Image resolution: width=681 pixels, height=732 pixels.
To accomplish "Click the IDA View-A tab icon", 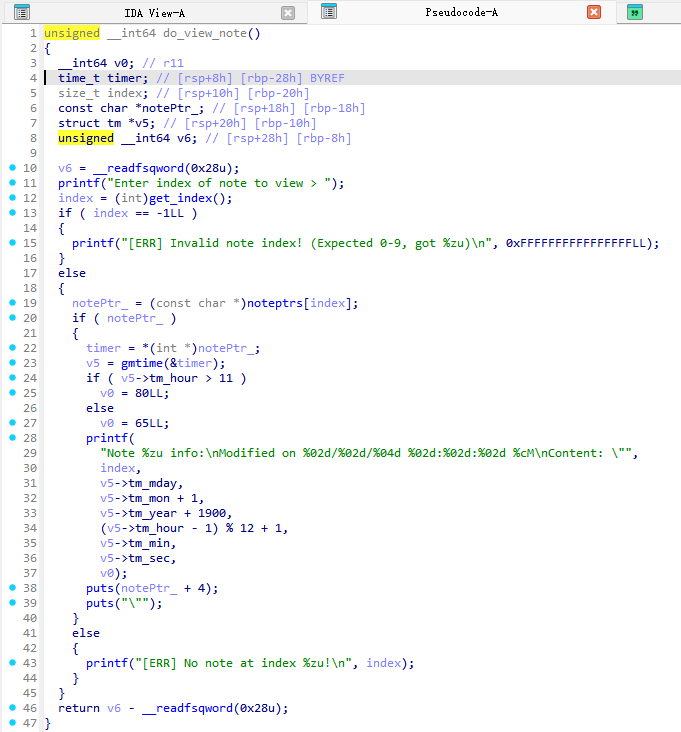I will coord(22,12).
